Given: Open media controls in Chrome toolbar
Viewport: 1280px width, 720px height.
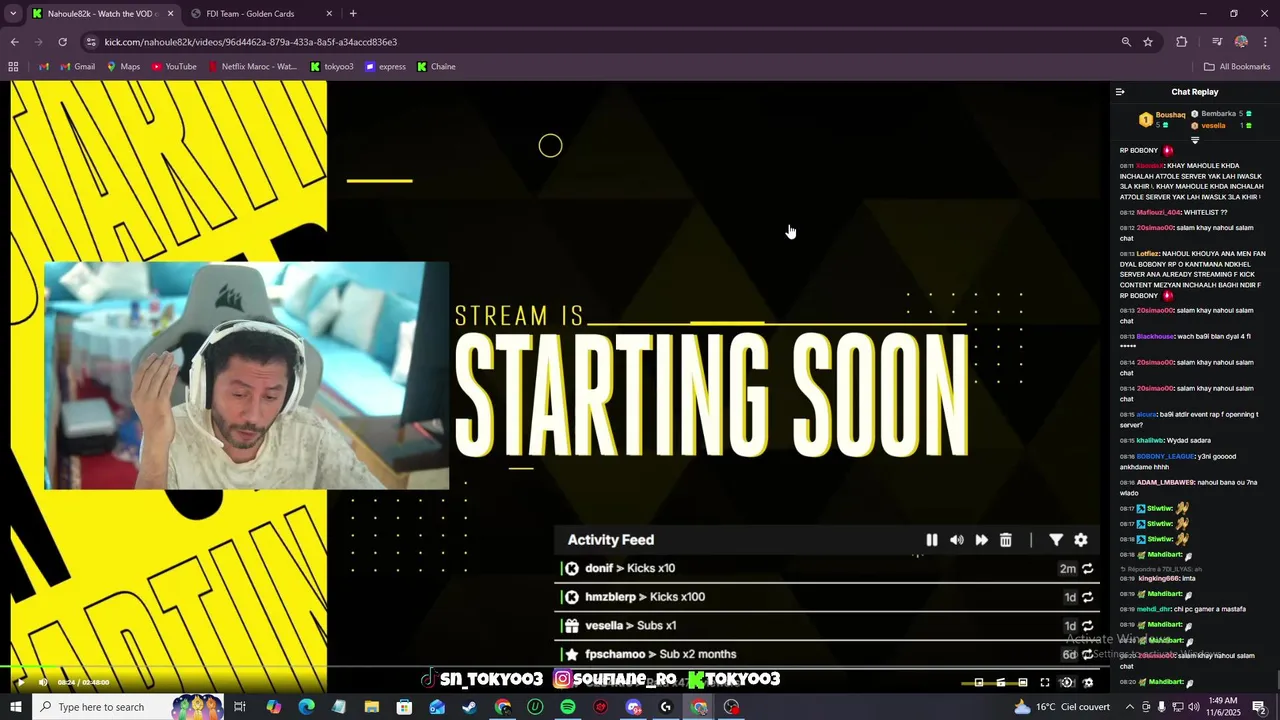Looking at the screenshot, I should (x=1217, y=42).
